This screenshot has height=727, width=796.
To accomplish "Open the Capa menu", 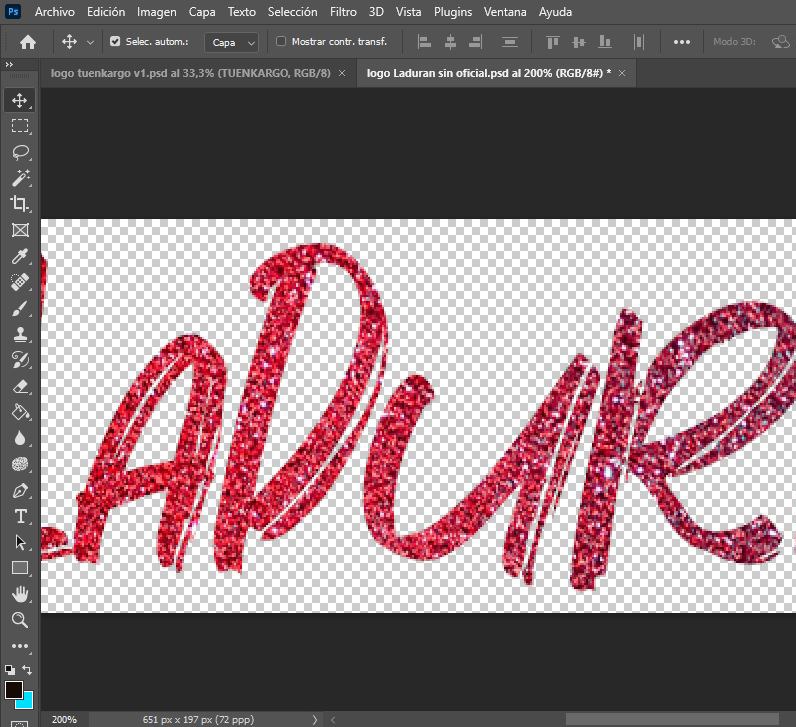I will click(x=202, y=12).
